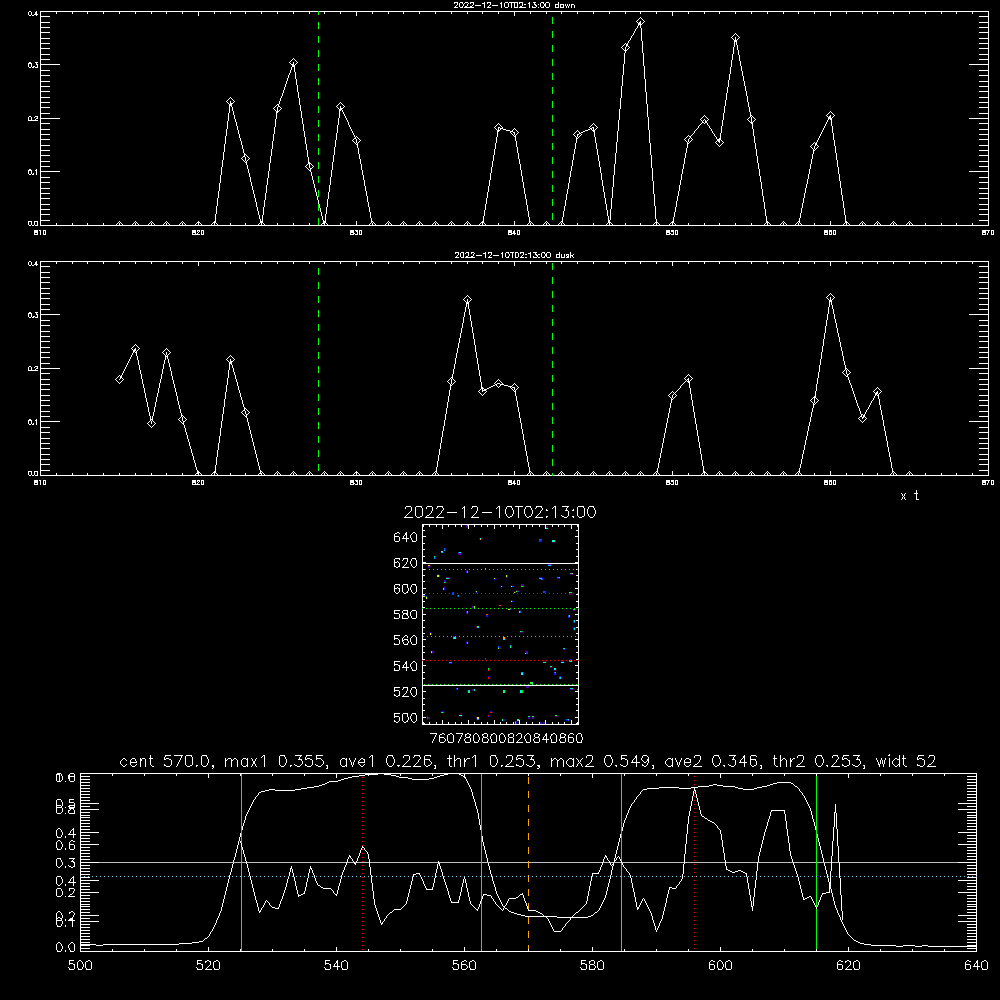Click the green vertical line near 585 in the bottom plot

point(621,861)
